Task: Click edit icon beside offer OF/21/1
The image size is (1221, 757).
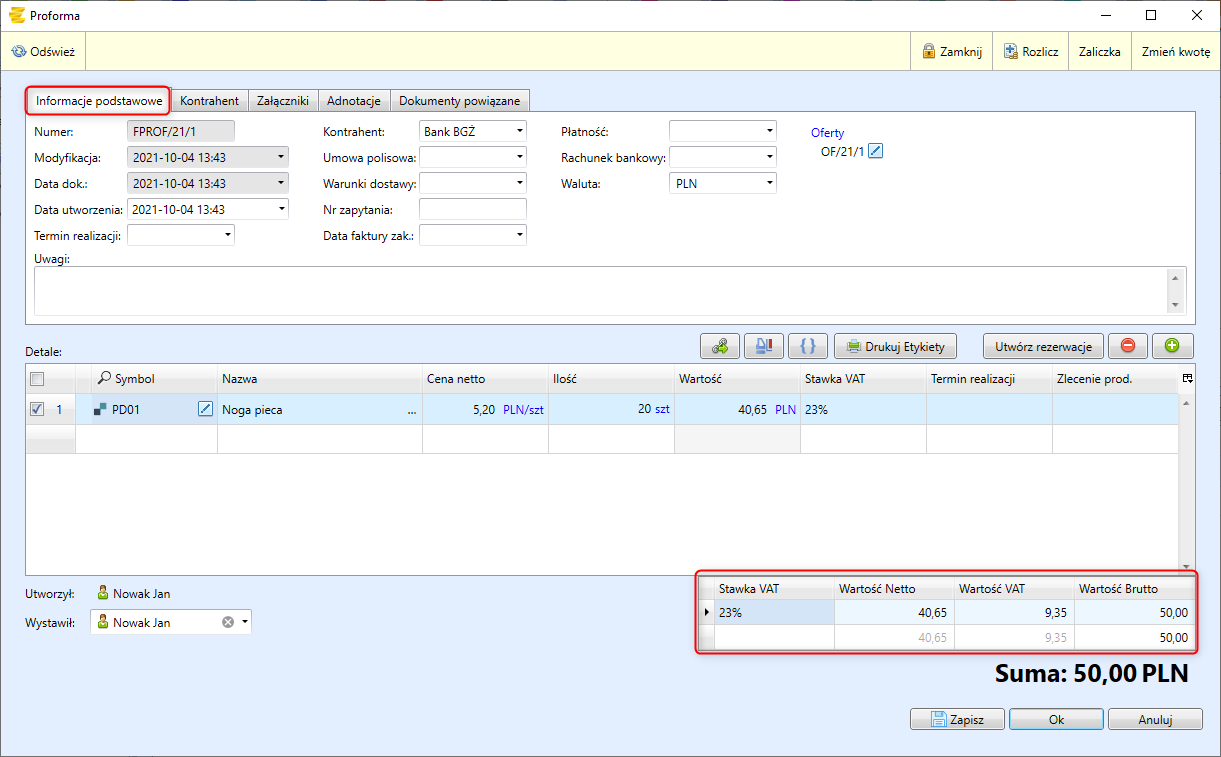Action: (x=876, y=151)
